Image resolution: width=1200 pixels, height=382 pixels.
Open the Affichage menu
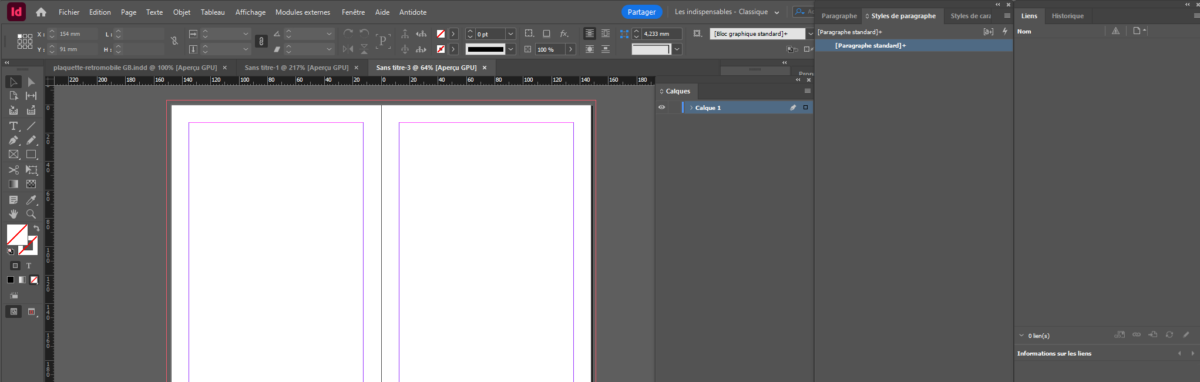(x=250, y=12)
